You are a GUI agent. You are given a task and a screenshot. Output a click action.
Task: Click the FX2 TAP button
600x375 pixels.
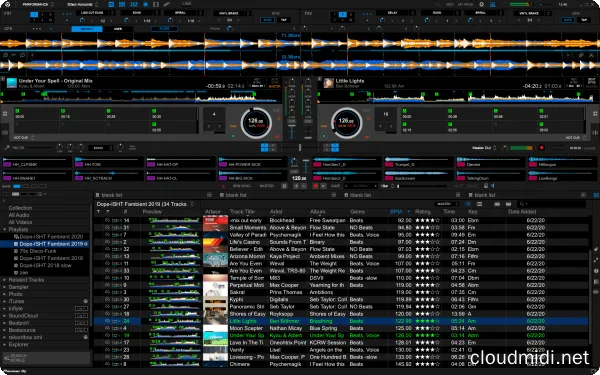coord(584,20)
